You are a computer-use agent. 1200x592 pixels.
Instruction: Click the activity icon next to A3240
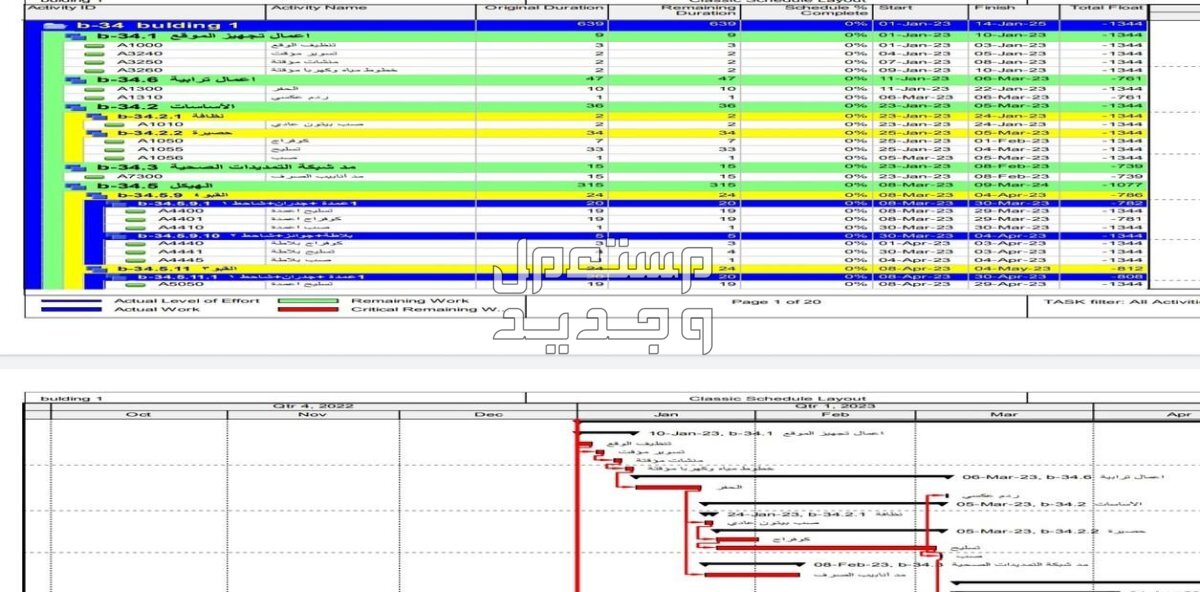[x=96, y=54]
